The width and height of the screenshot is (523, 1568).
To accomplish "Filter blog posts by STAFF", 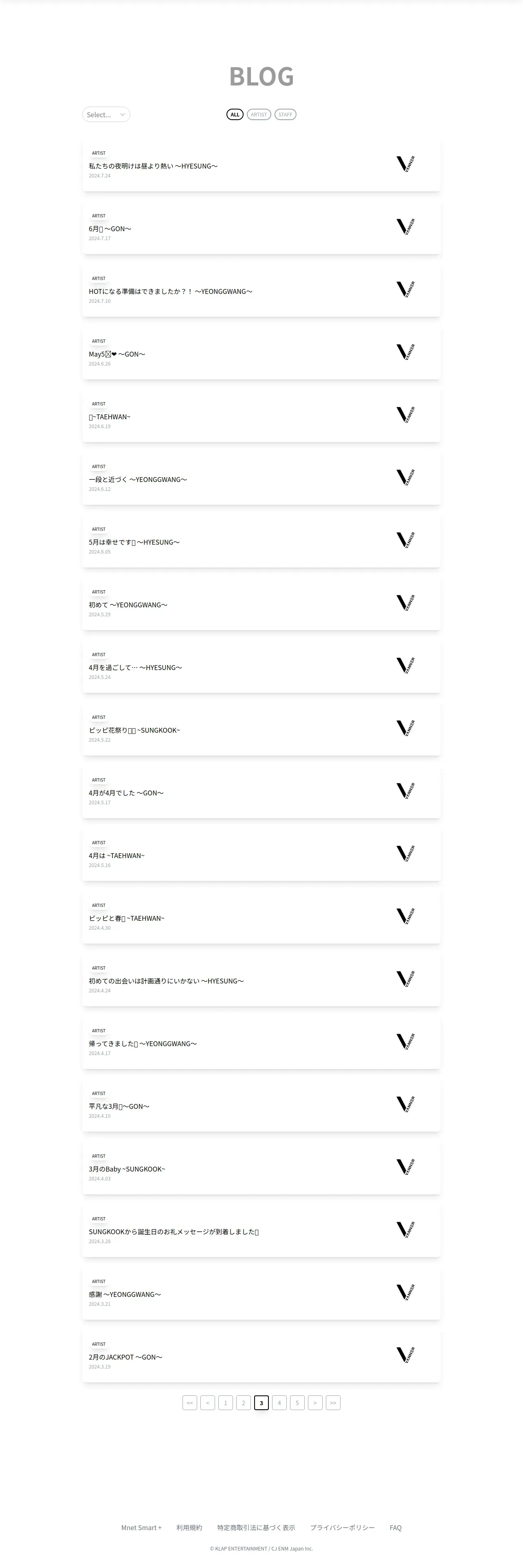I will click(285, 114).
